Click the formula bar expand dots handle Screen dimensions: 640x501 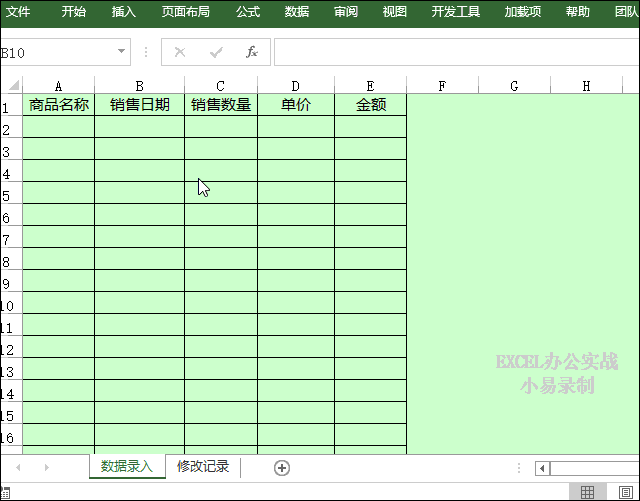point(146,52)
